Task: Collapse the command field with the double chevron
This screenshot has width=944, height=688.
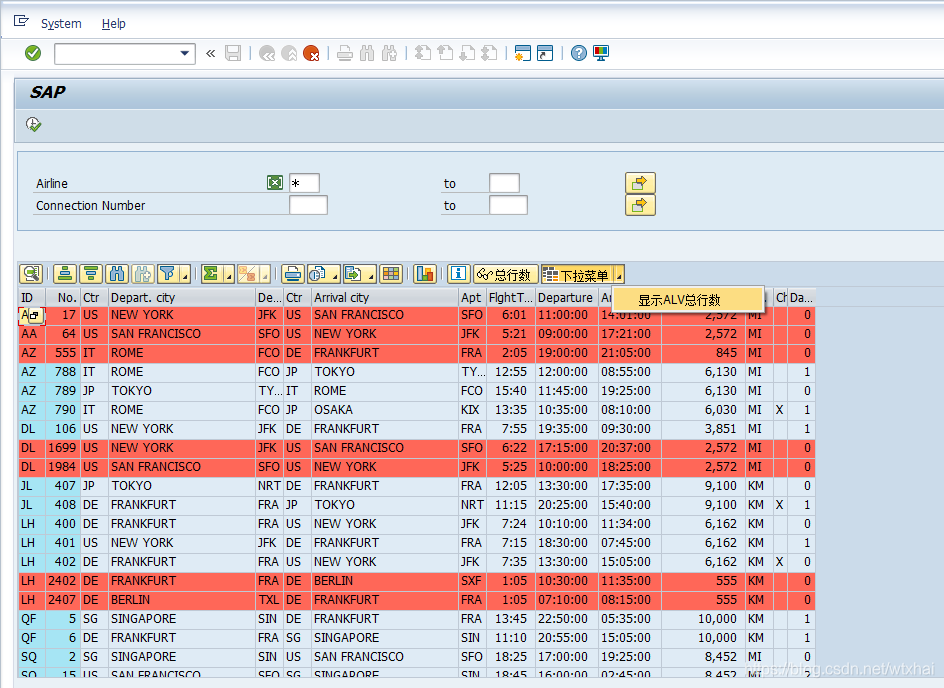Action: (211, 54)
